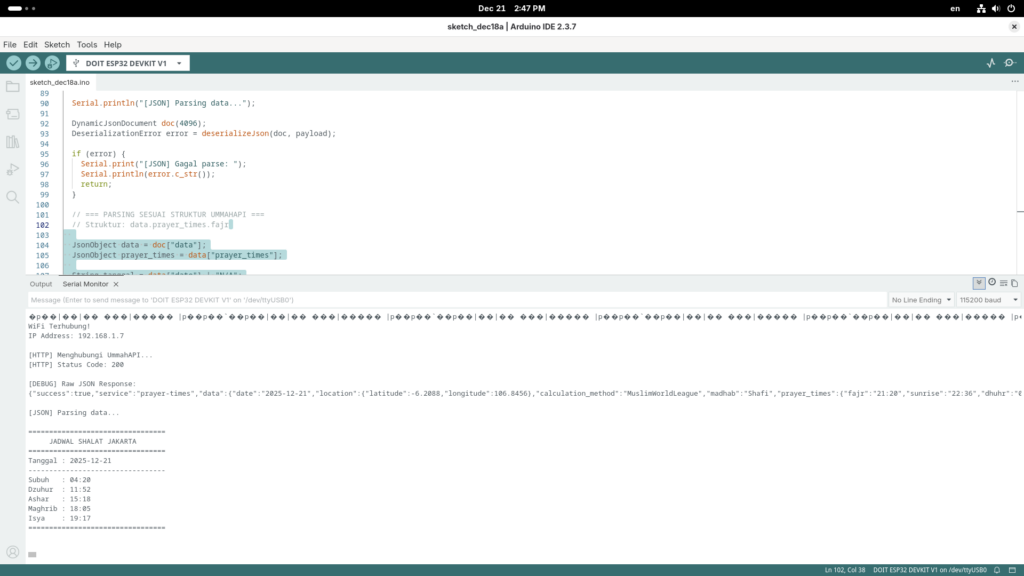Open the Search magnifier in the sidebar
Screen dimensions: 1024x576
tap(13, 197)
